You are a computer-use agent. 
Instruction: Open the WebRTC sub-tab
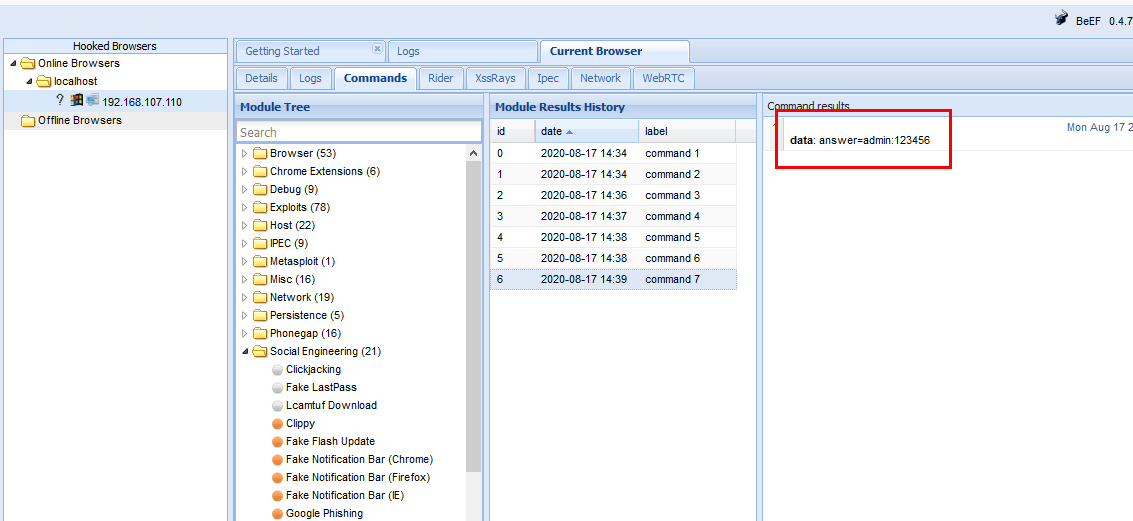663,78
